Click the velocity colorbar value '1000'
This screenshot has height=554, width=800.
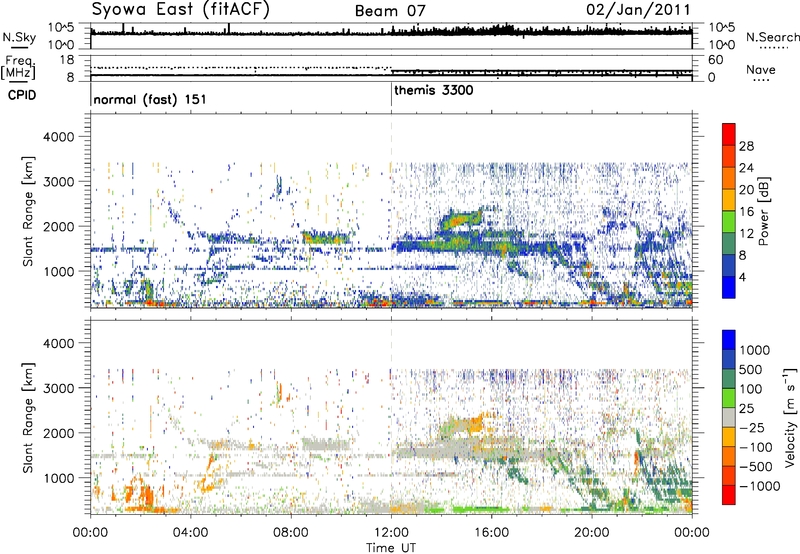(x=754, y=350)
